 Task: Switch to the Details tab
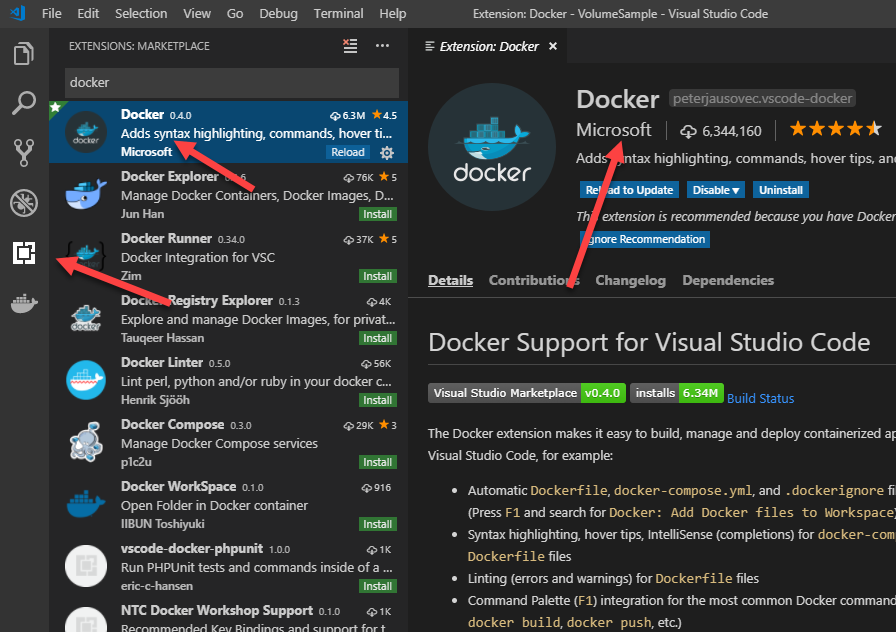coord(450,281)
